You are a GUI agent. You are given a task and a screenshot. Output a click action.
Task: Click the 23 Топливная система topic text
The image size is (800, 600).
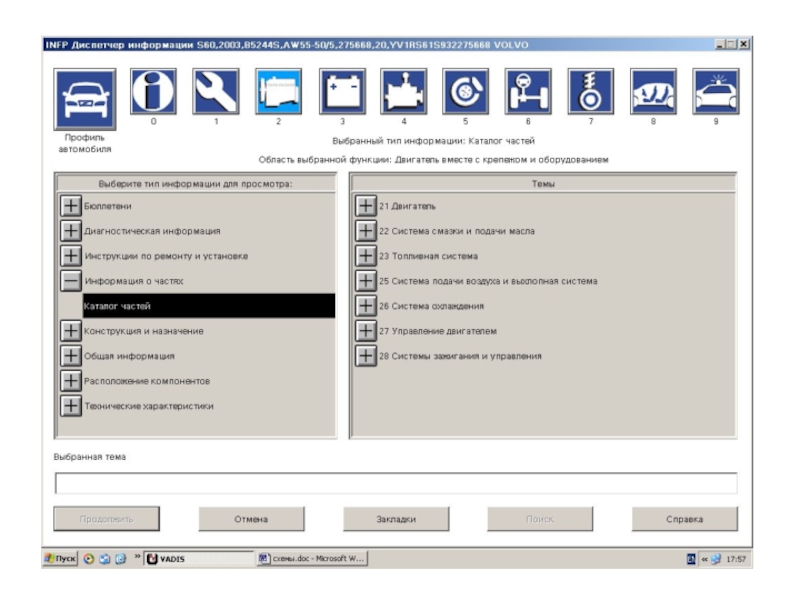(x=428, y=256)
